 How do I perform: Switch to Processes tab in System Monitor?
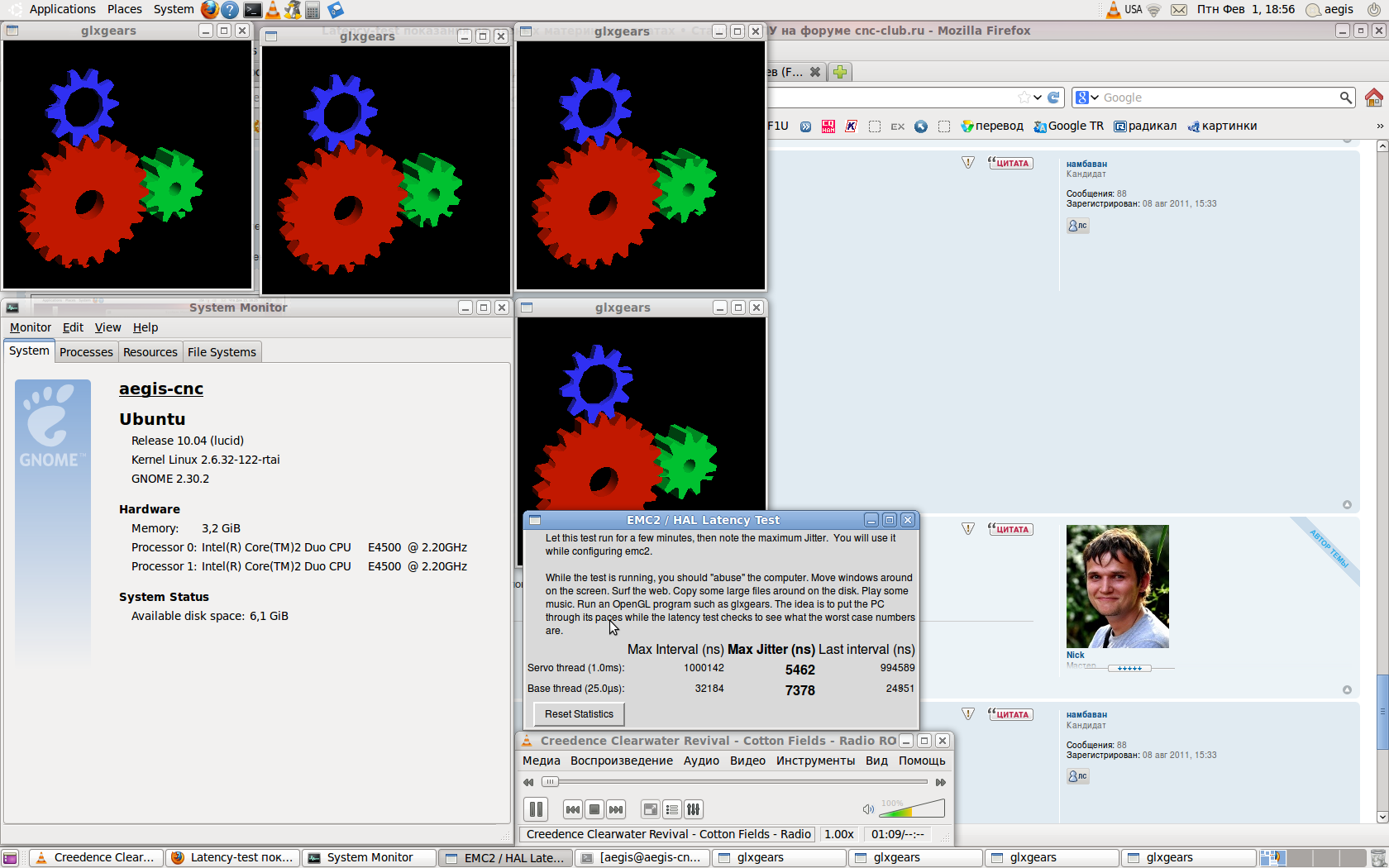[x=86, y=352]
